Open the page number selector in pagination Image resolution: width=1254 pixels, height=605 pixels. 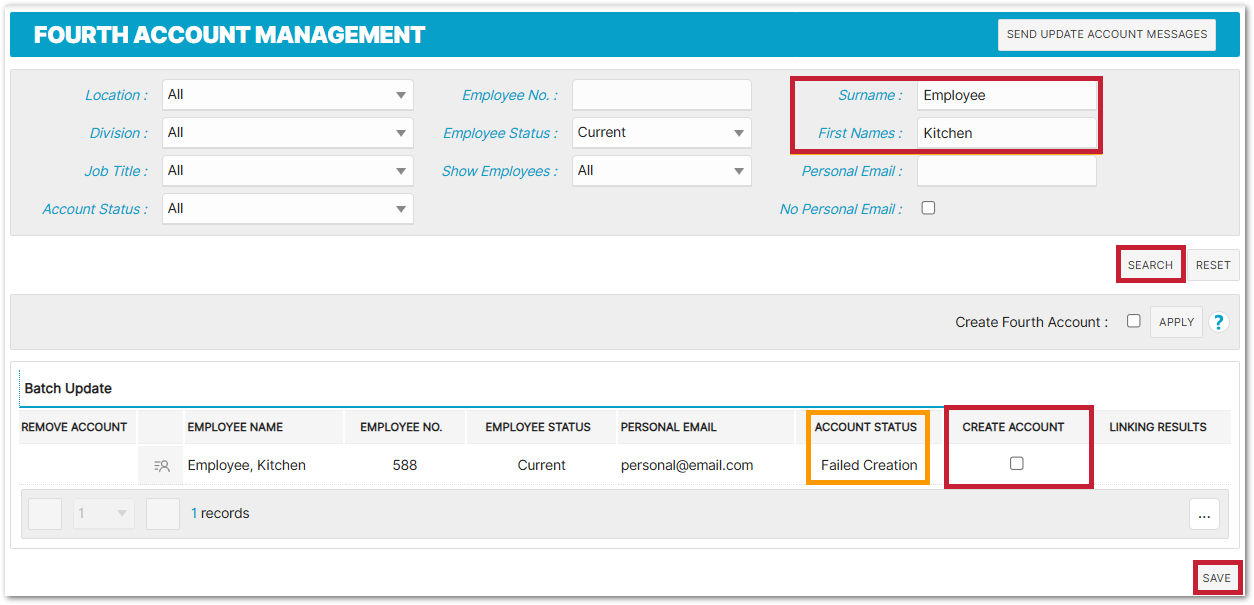point(104,514)
